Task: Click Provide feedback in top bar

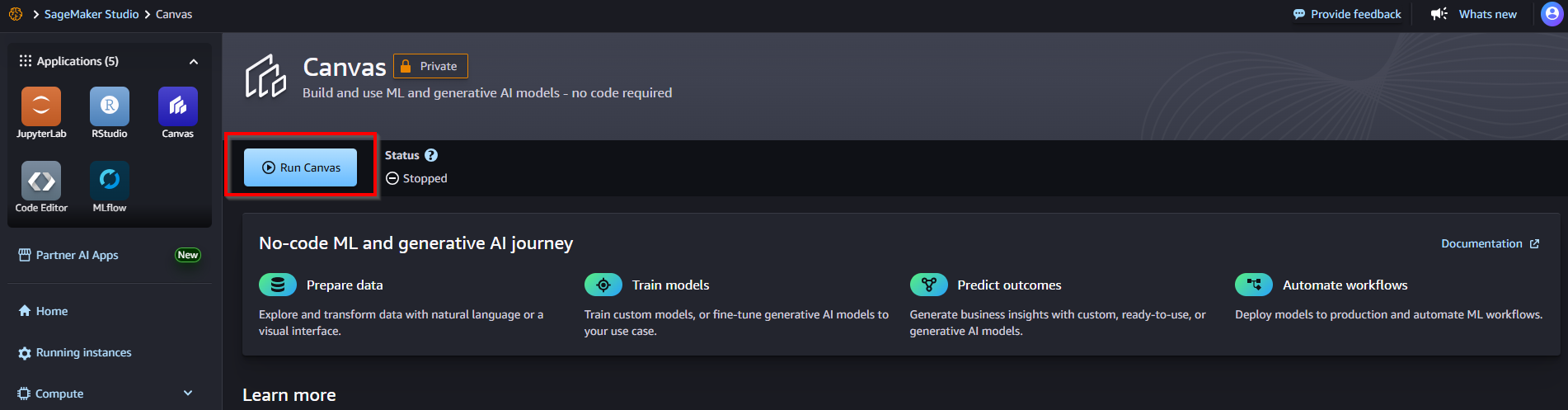Action: tap(1347, 14)
